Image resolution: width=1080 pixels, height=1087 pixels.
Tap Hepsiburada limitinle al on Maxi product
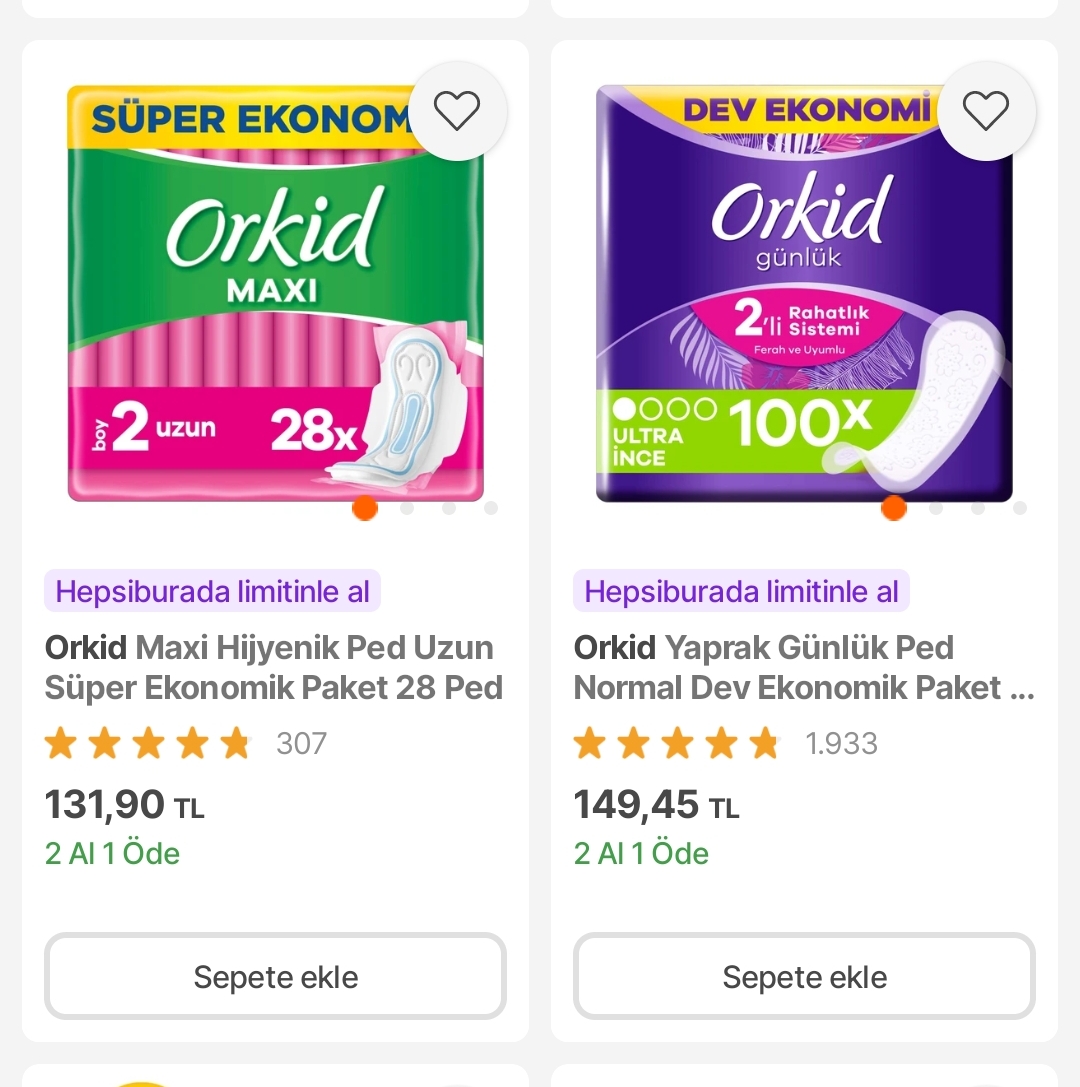coord(212,591)
